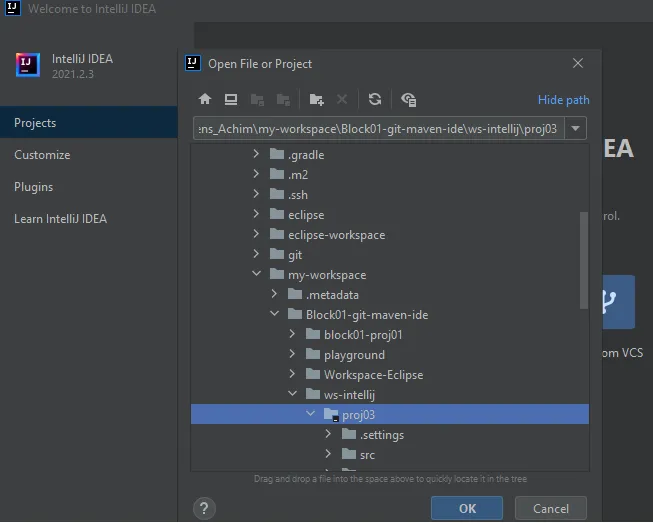Select the git tree row
The width and height of the screenshot is (653, 523).
point(390,254)
